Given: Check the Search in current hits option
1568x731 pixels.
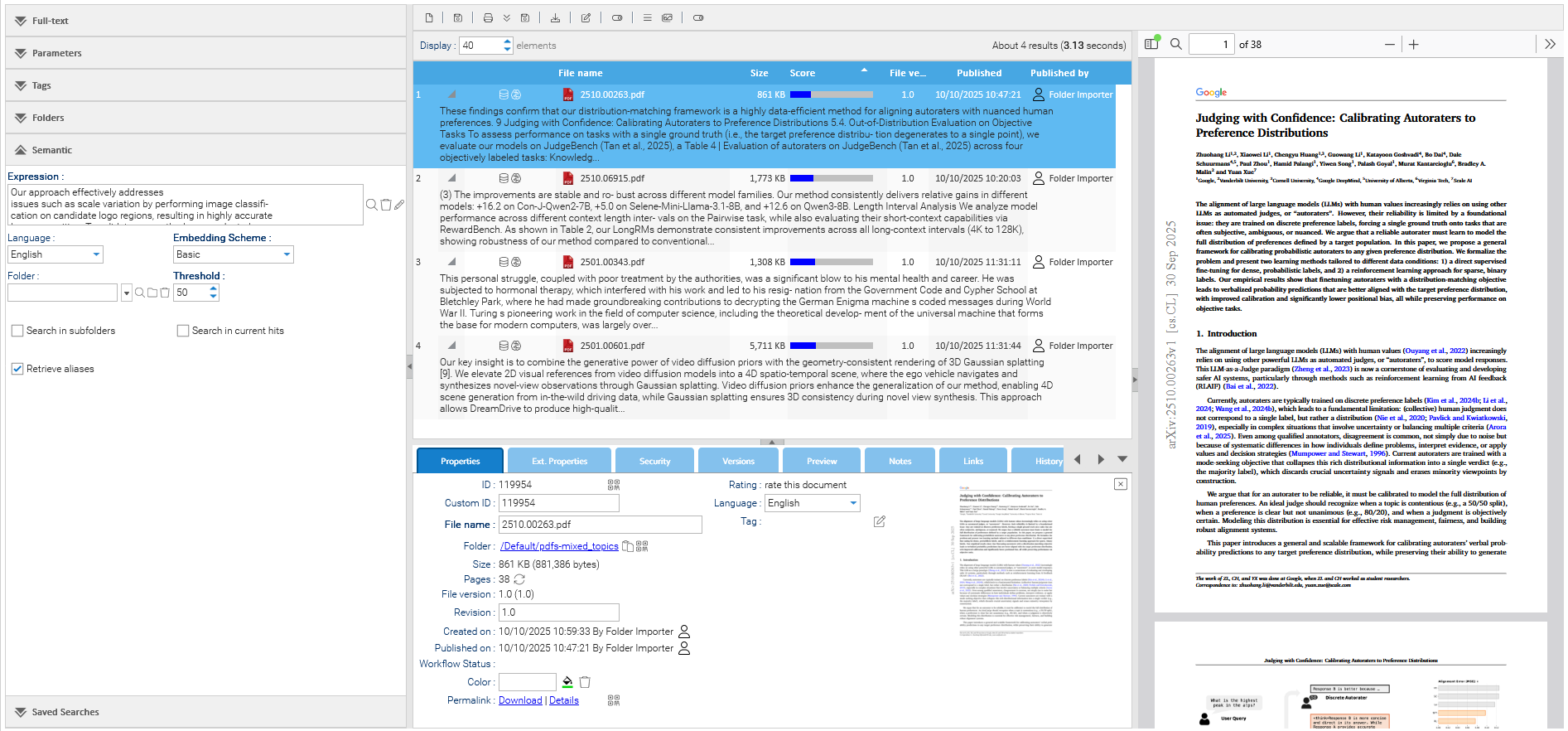Looking at the screenshot, I should pyautogui.click(x=183, y=331).
